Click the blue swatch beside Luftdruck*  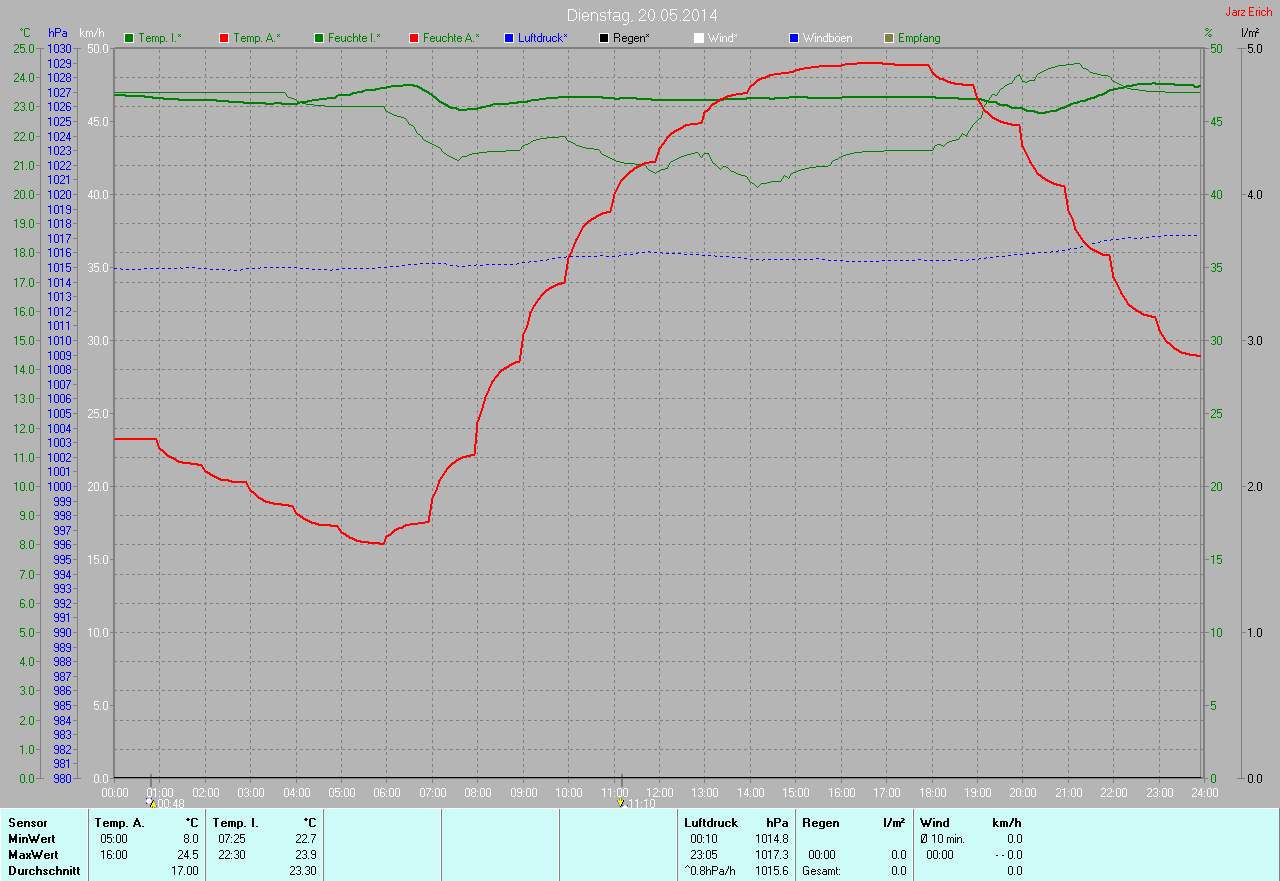tap(509, 38)
